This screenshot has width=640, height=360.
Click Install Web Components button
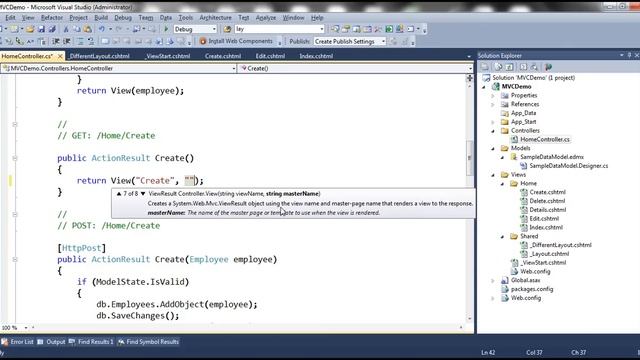(x=236, y=41)
